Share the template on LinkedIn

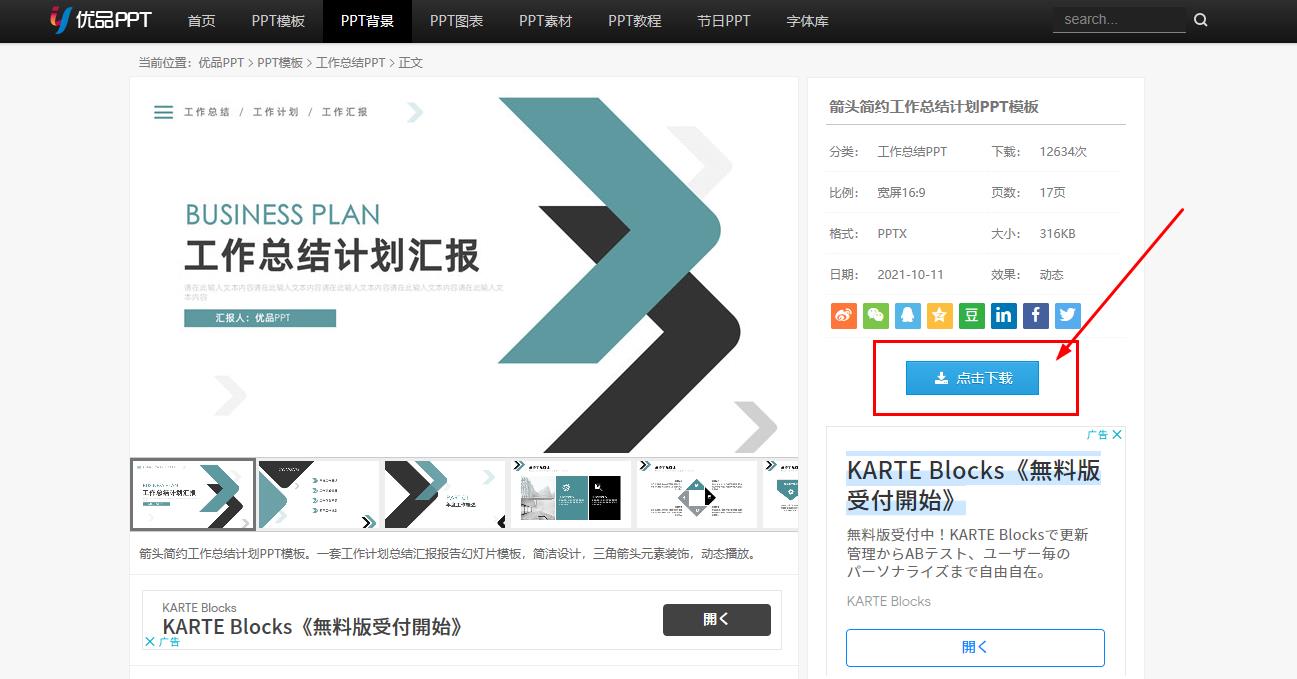(x=1003, y=315)
